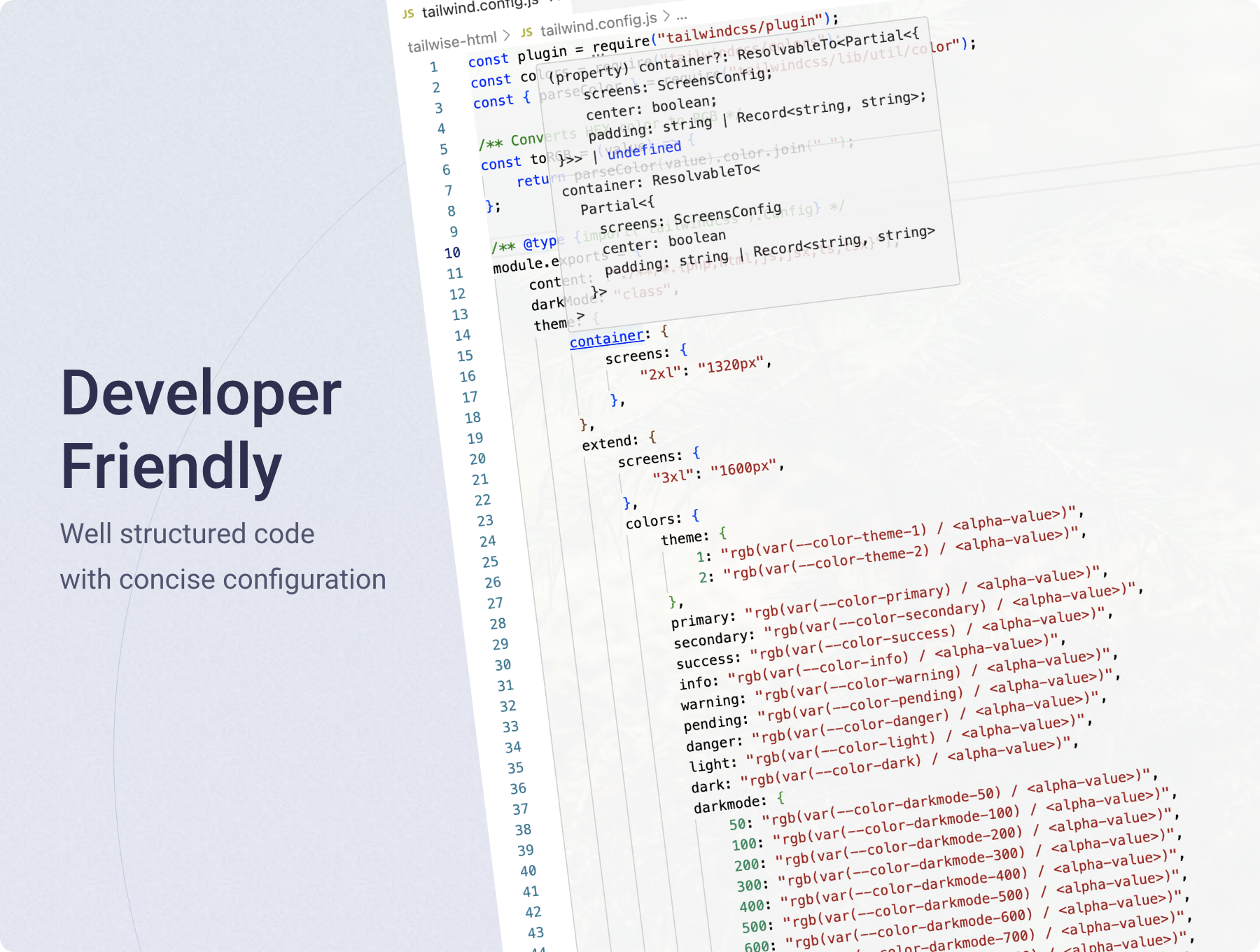Click line number 10 in the gutter
1260x952 pixels.
(452, 253)
